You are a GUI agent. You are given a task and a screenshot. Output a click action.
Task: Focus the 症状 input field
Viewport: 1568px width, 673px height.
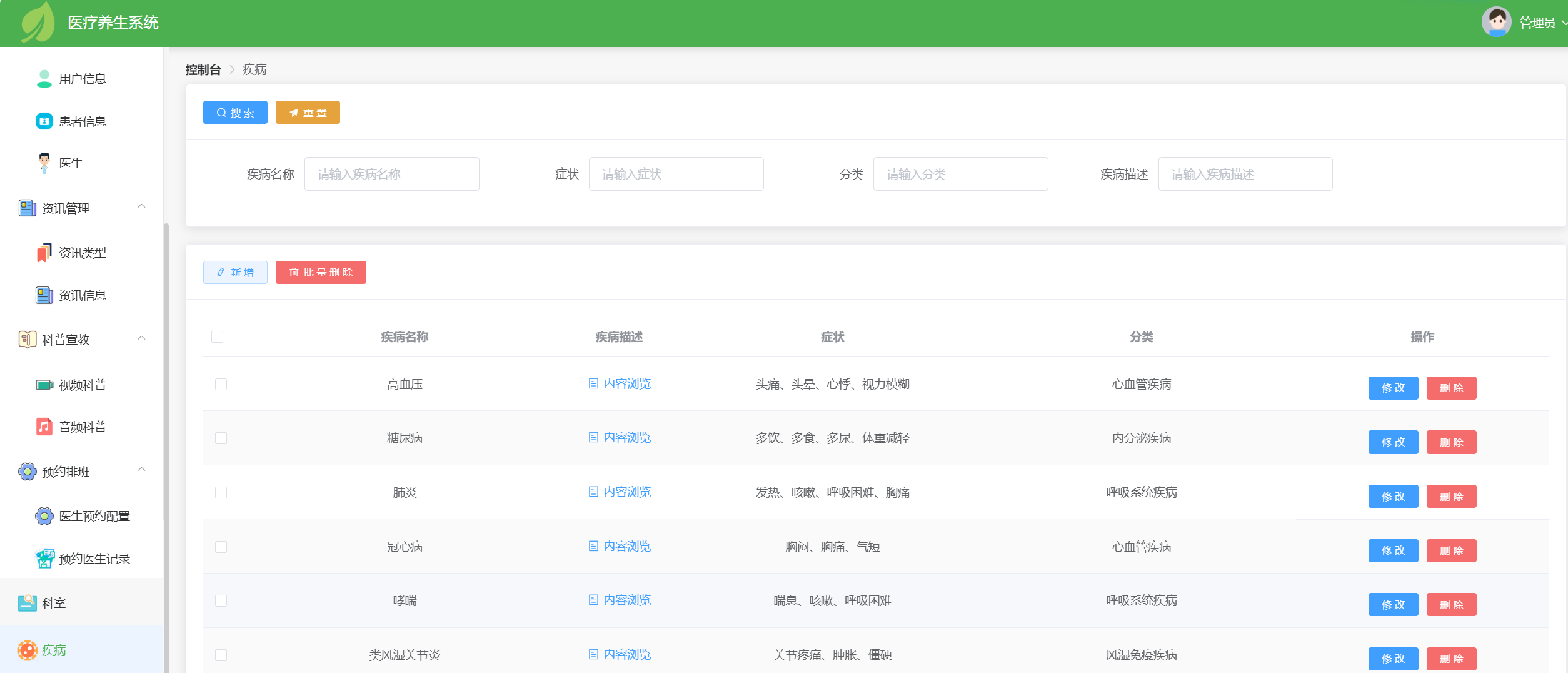(676, 174)
